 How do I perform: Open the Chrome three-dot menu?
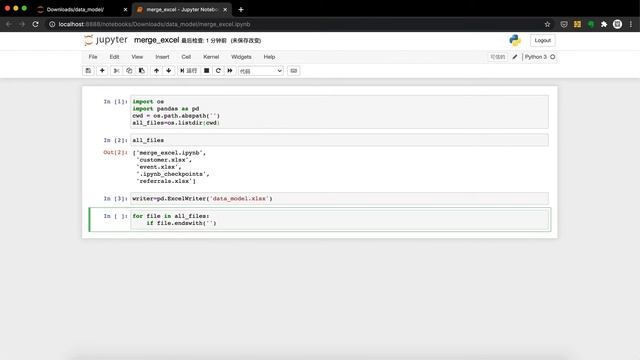(631, 24)
